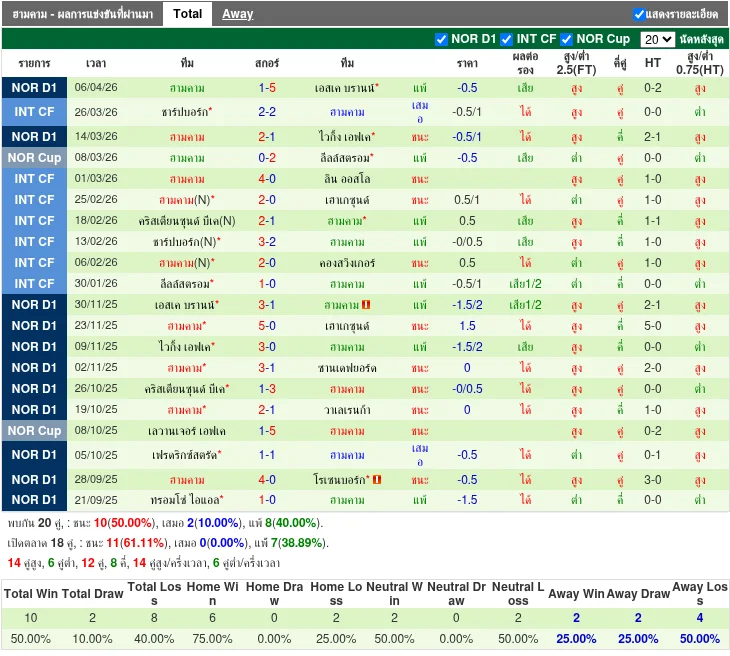Click red card icon beside สามคาม on 30/11/25
The width and height of the screenshot is (730, 656).
367,305
